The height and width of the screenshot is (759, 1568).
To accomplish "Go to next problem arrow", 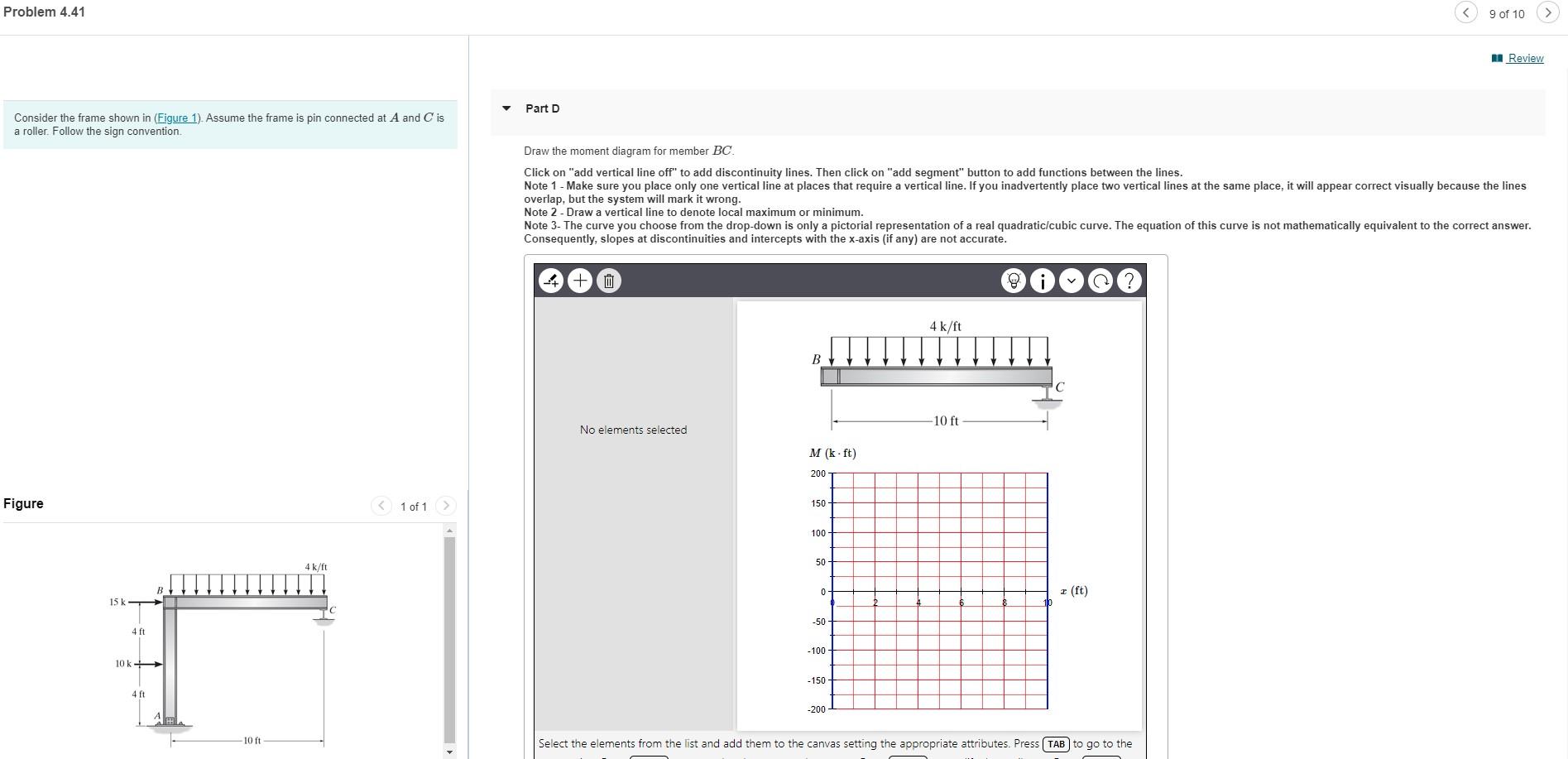I will (x=1547, y=12).
